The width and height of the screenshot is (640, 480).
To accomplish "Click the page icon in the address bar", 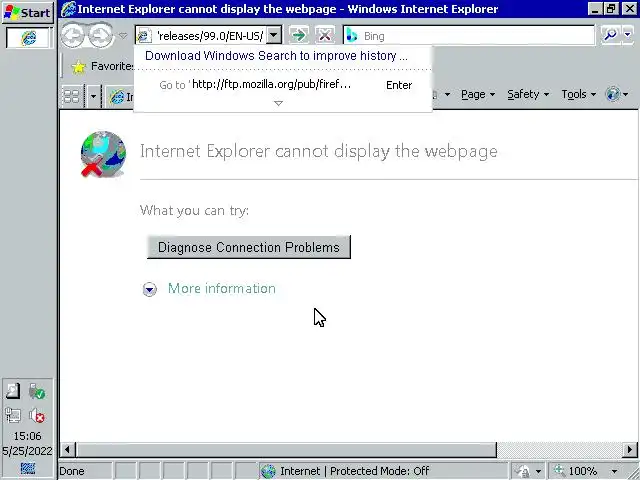I will tap(144, 36).
